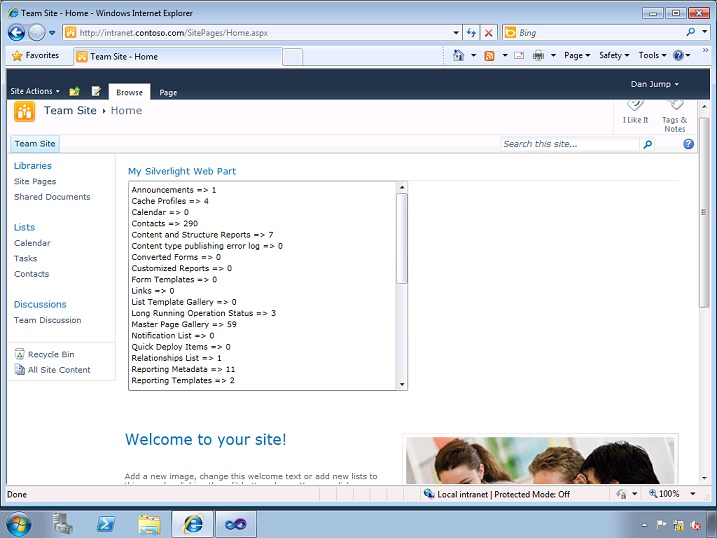717x538 pixels.
Task: Click the I Like It icon
Action: tap(635, 113)
